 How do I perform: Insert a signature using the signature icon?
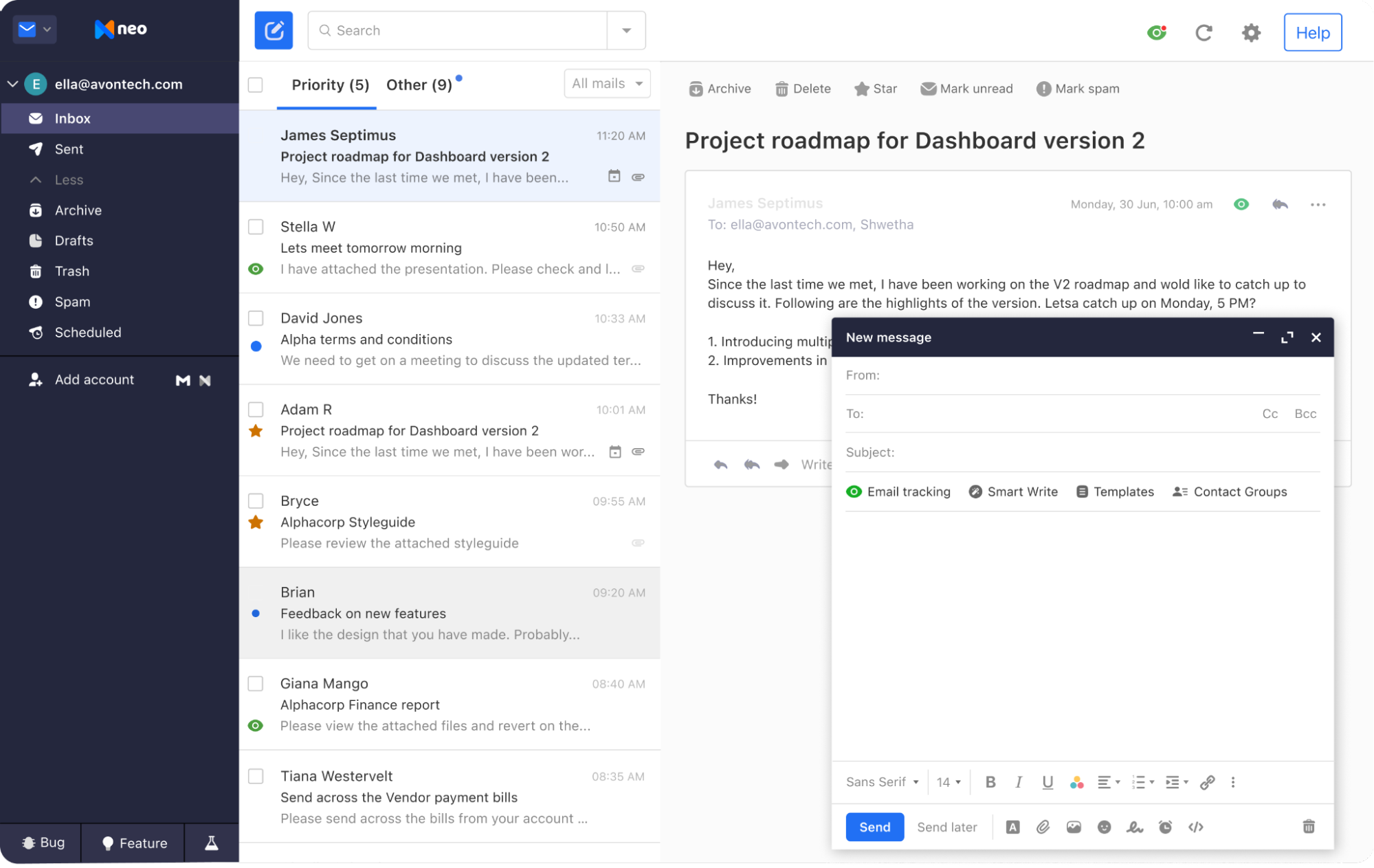tap(1134, 827)
